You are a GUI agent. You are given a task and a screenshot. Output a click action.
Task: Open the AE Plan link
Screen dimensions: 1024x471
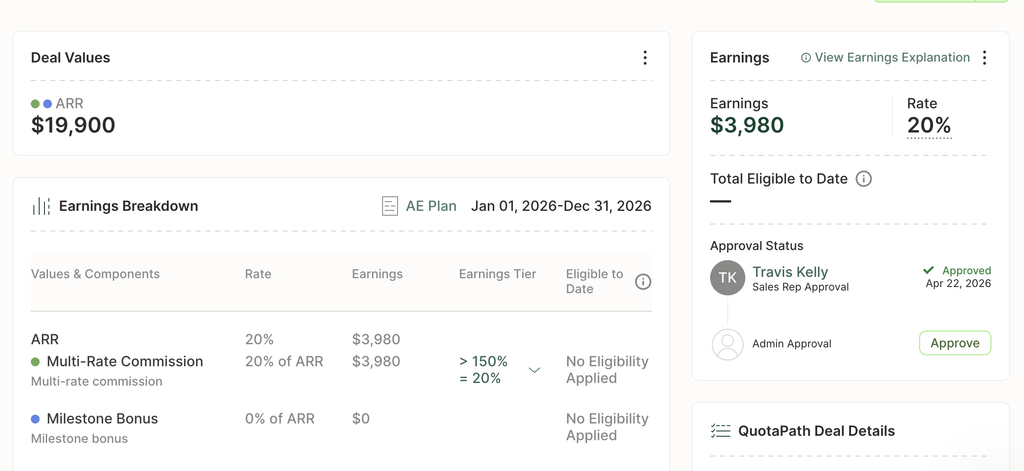point(431,206)
